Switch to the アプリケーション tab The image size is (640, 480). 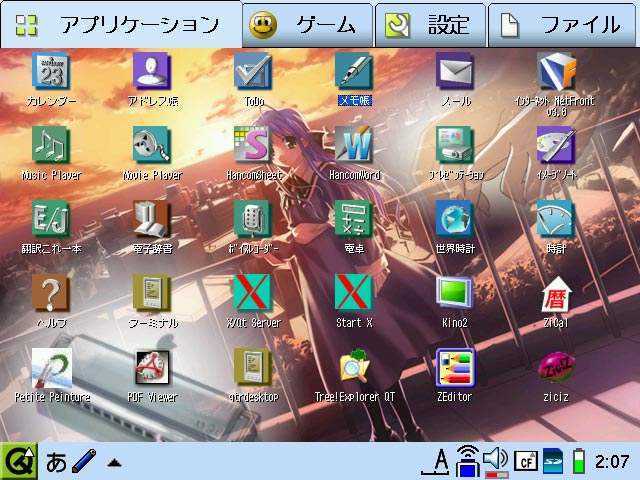122,24
